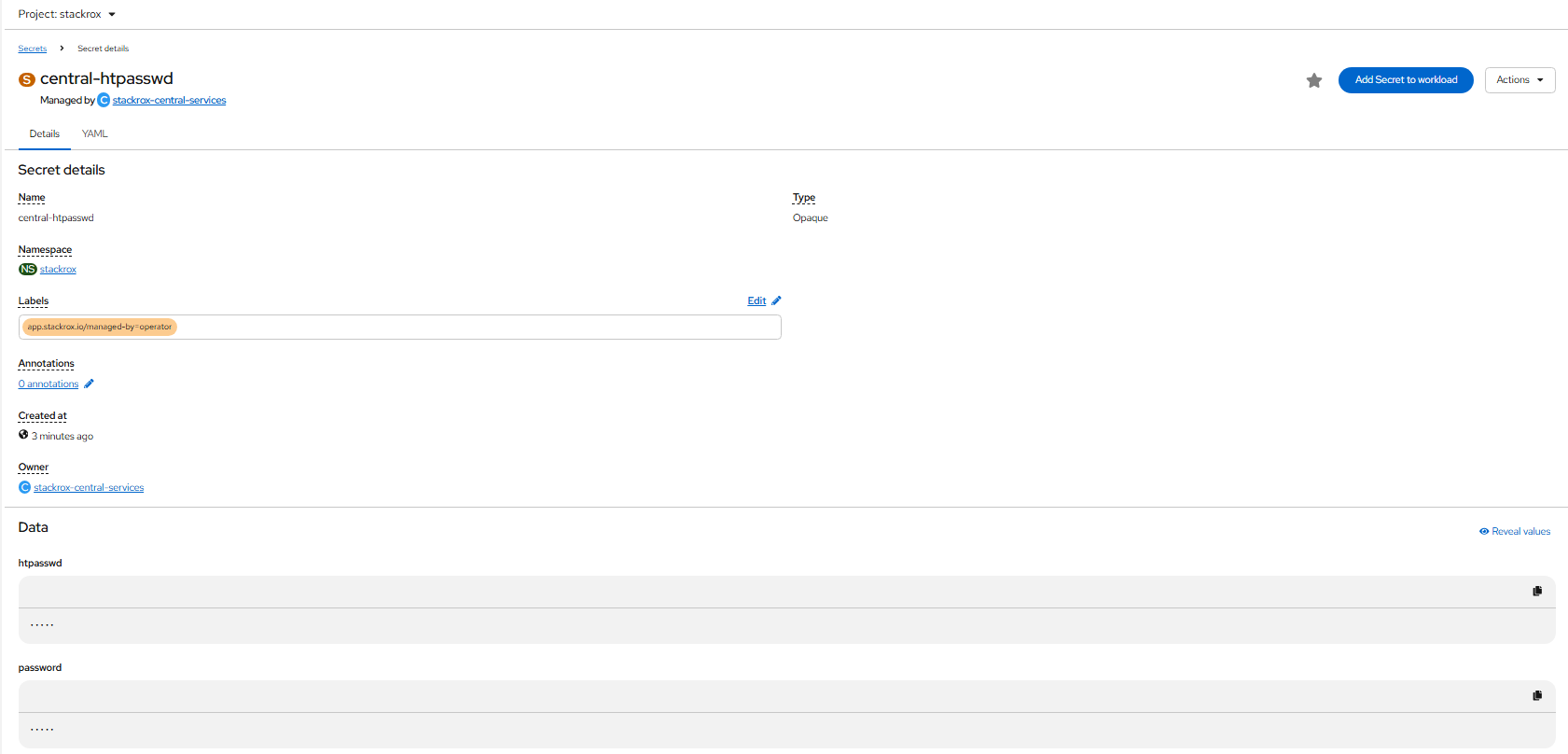The width and height of the screenshot is (1568, 754).
Task: Switch to the YAML tab
Action: [95, 133]
